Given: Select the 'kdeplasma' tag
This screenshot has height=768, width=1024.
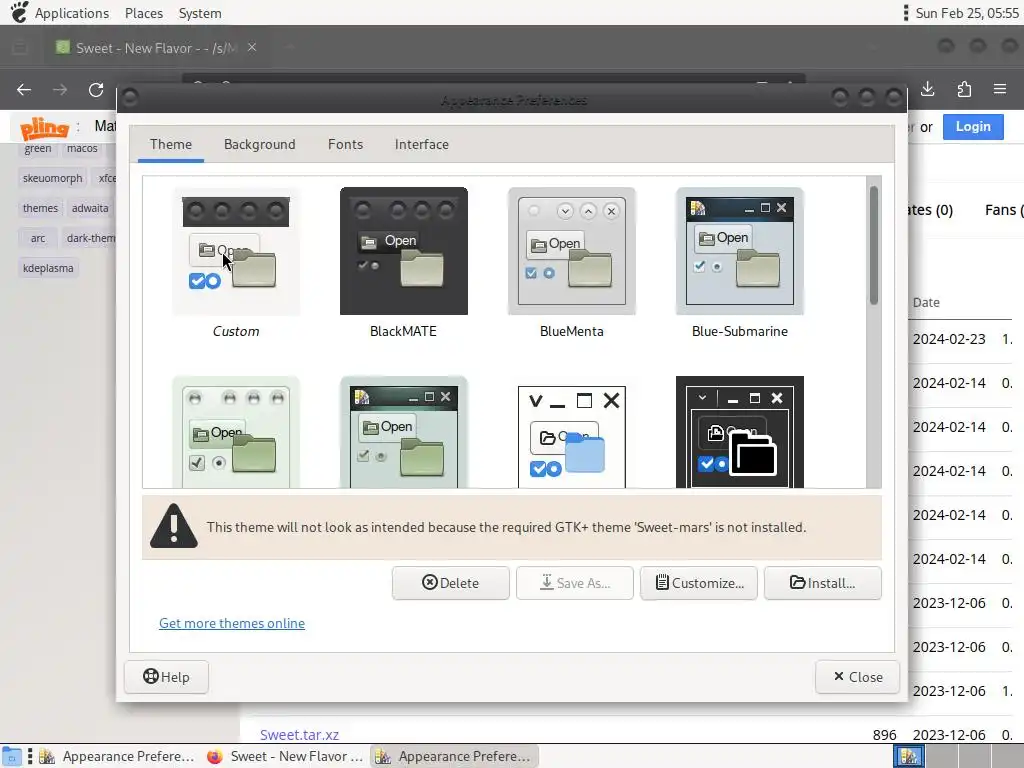Looking at the screenshot, I should point(48,268).
